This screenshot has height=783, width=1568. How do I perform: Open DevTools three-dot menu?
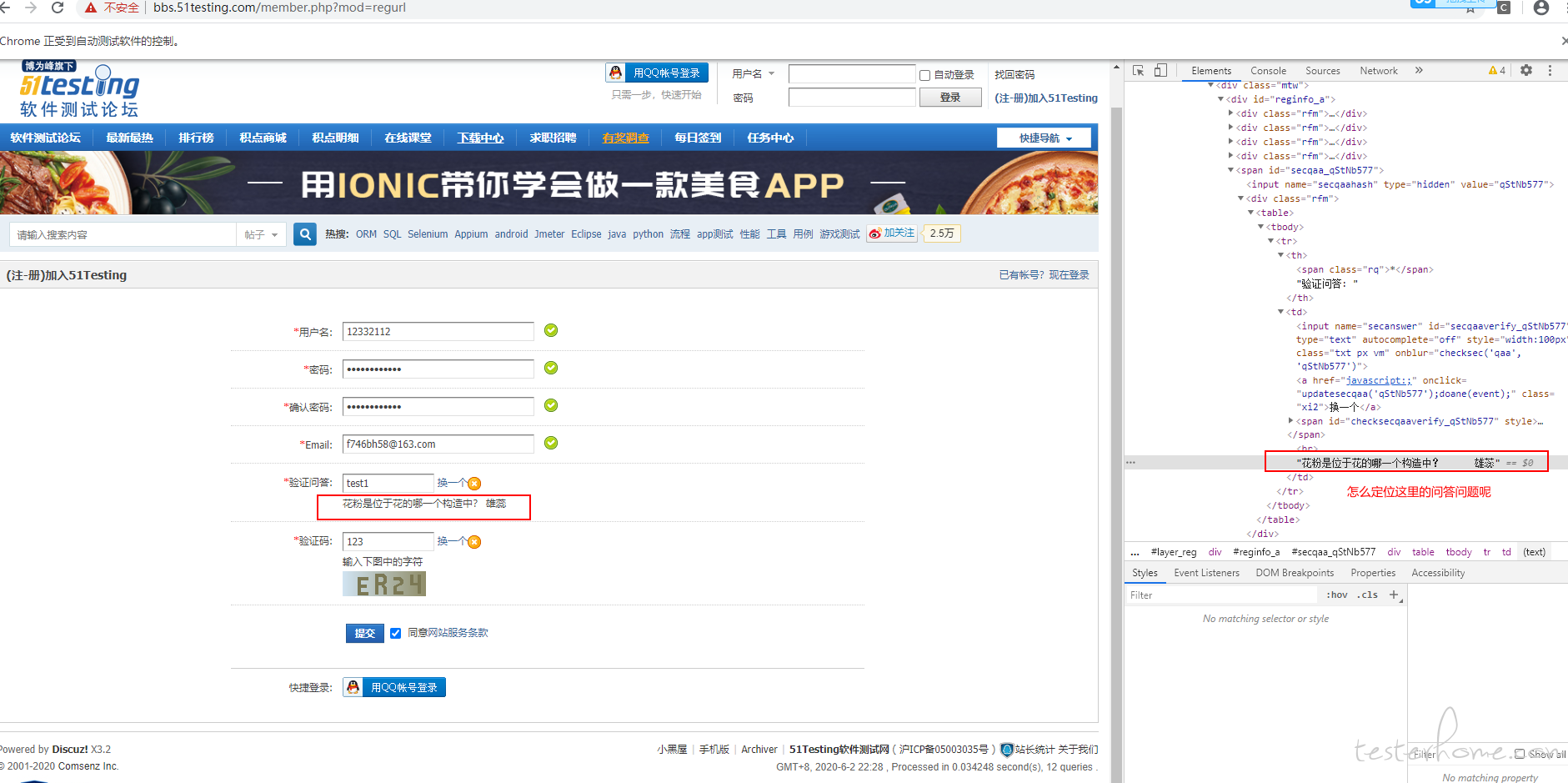(x=1550, y=71)
